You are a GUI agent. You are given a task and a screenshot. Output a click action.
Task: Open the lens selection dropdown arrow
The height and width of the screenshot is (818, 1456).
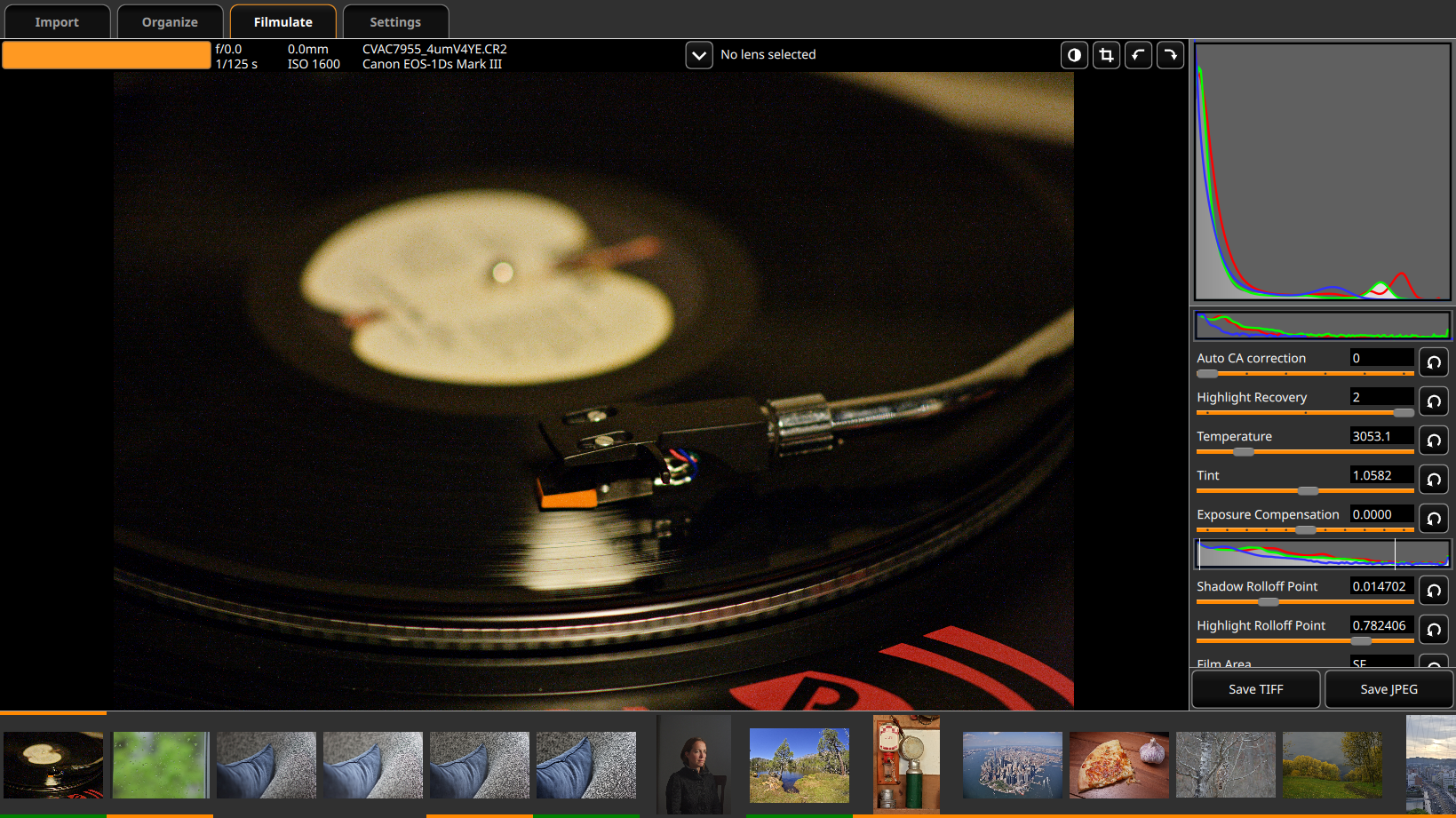699,55
